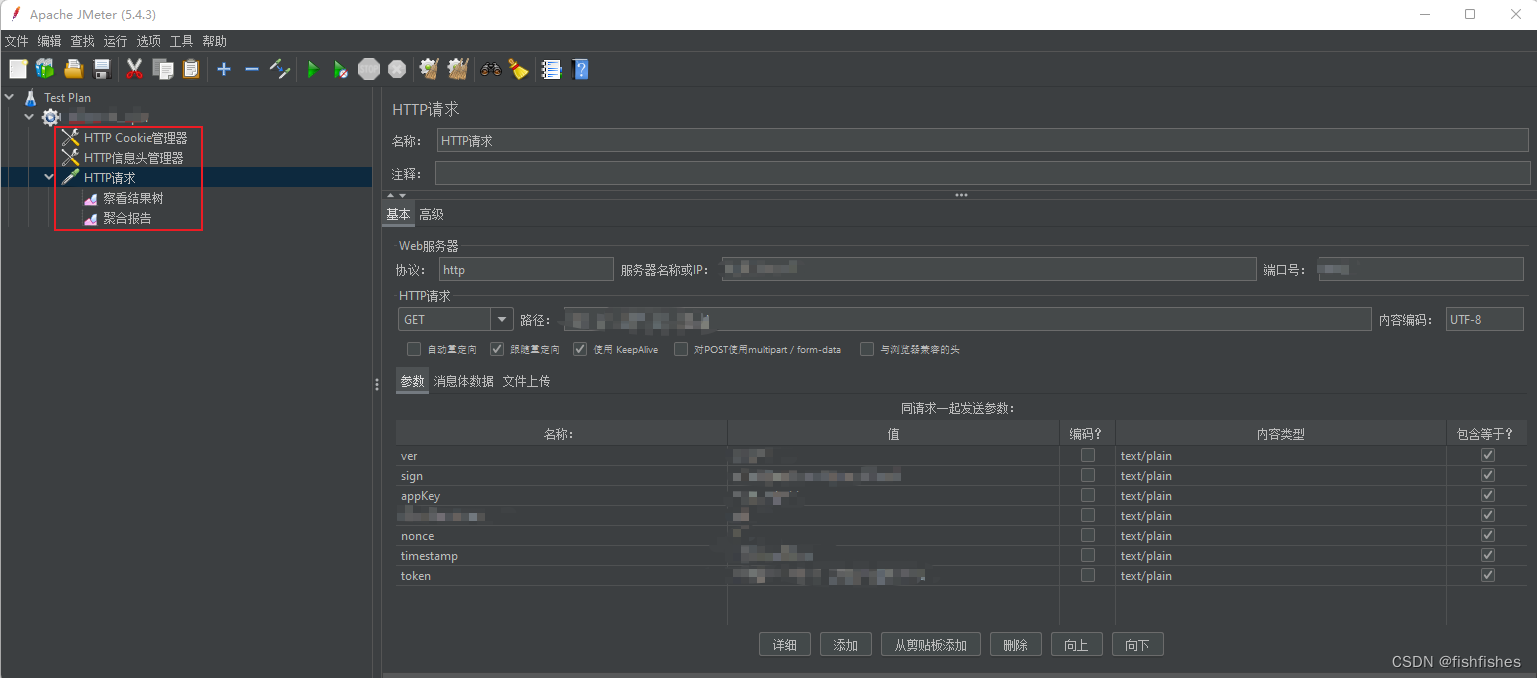This screenshot has height=678, width=1537.
Task: Click the 协议 field containing http
Action: [526, 269]
